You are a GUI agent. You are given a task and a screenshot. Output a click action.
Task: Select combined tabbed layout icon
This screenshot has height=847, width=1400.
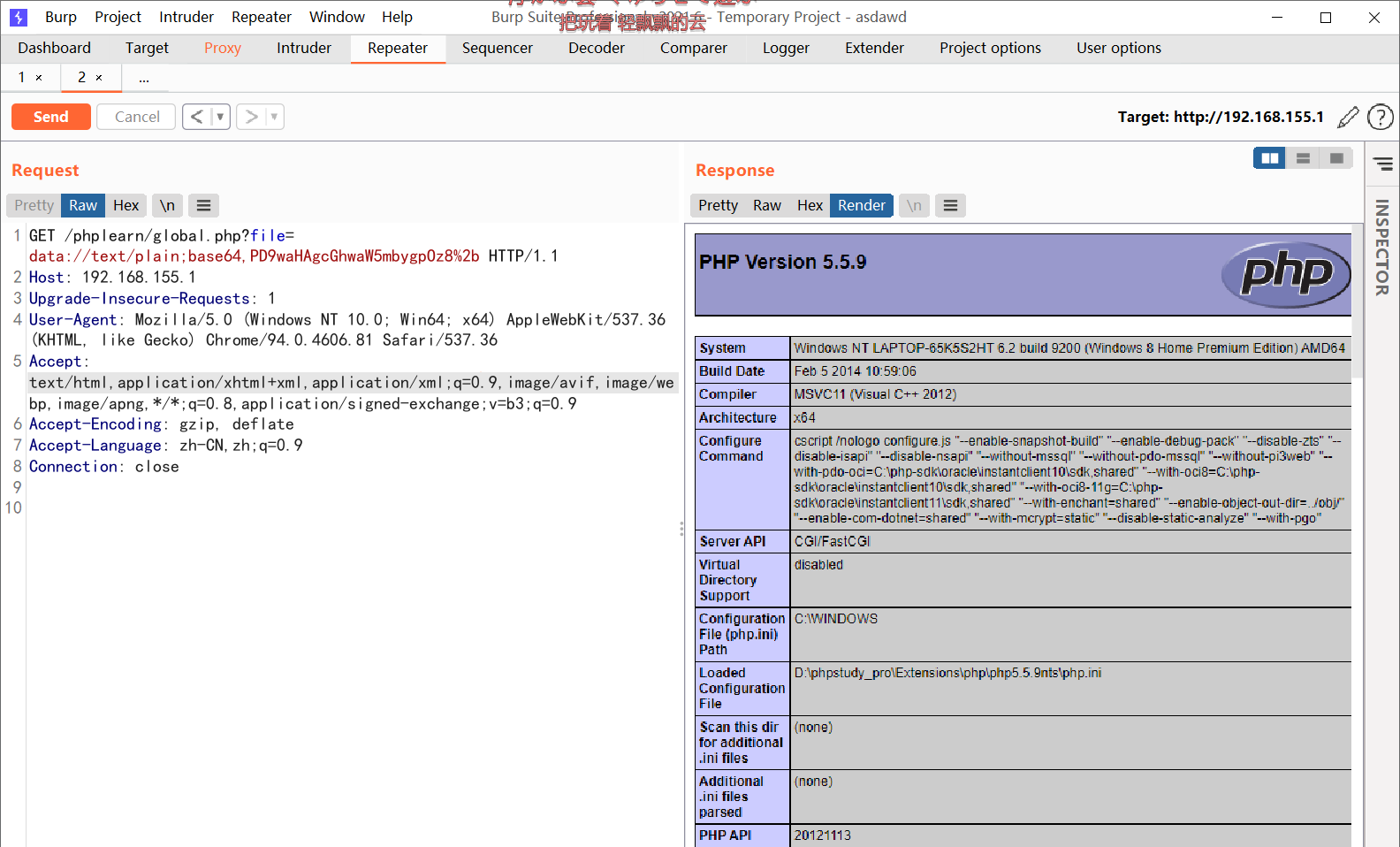(1335, 158)
